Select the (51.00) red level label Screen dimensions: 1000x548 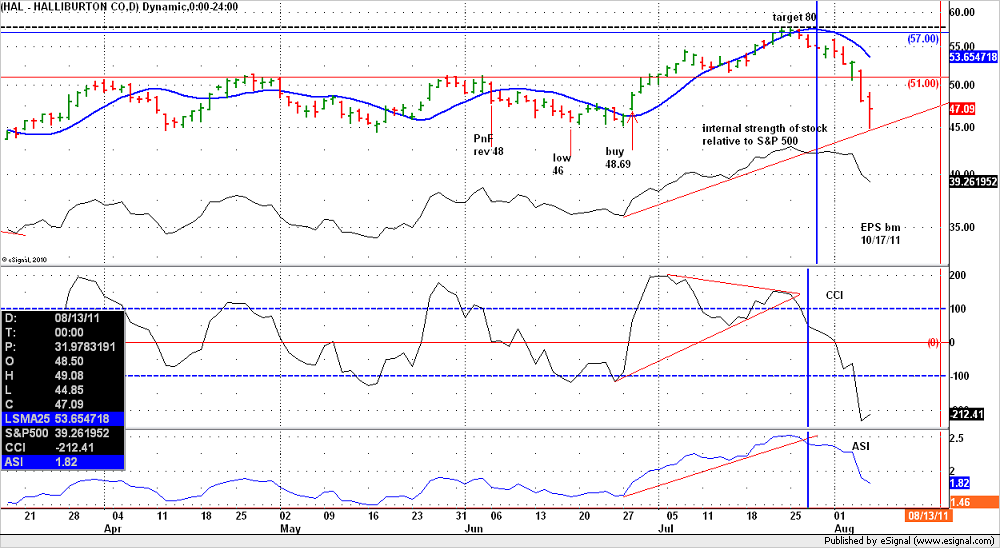[922, 84]
